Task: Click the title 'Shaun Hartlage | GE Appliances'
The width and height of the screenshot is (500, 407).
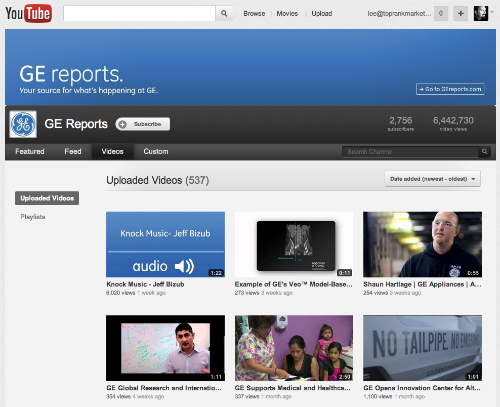Action: click(422, 284)
